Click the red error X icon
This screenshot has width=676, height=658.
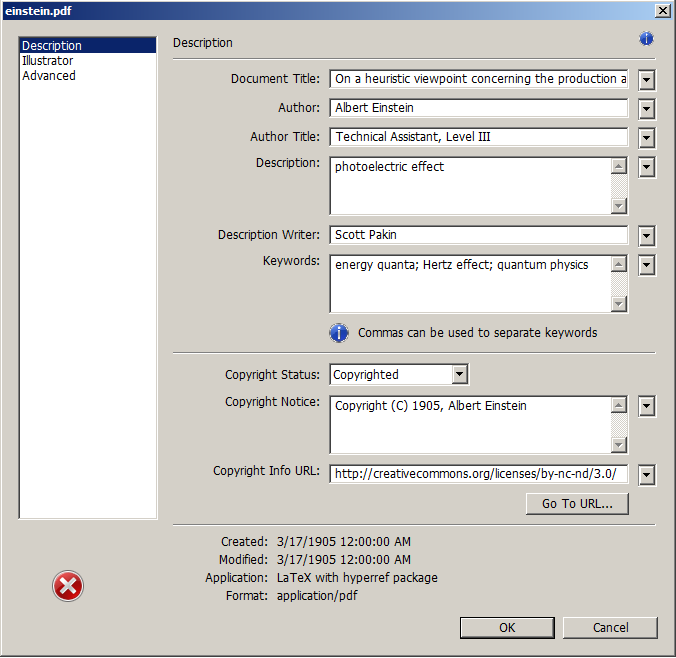pos(68,587)
